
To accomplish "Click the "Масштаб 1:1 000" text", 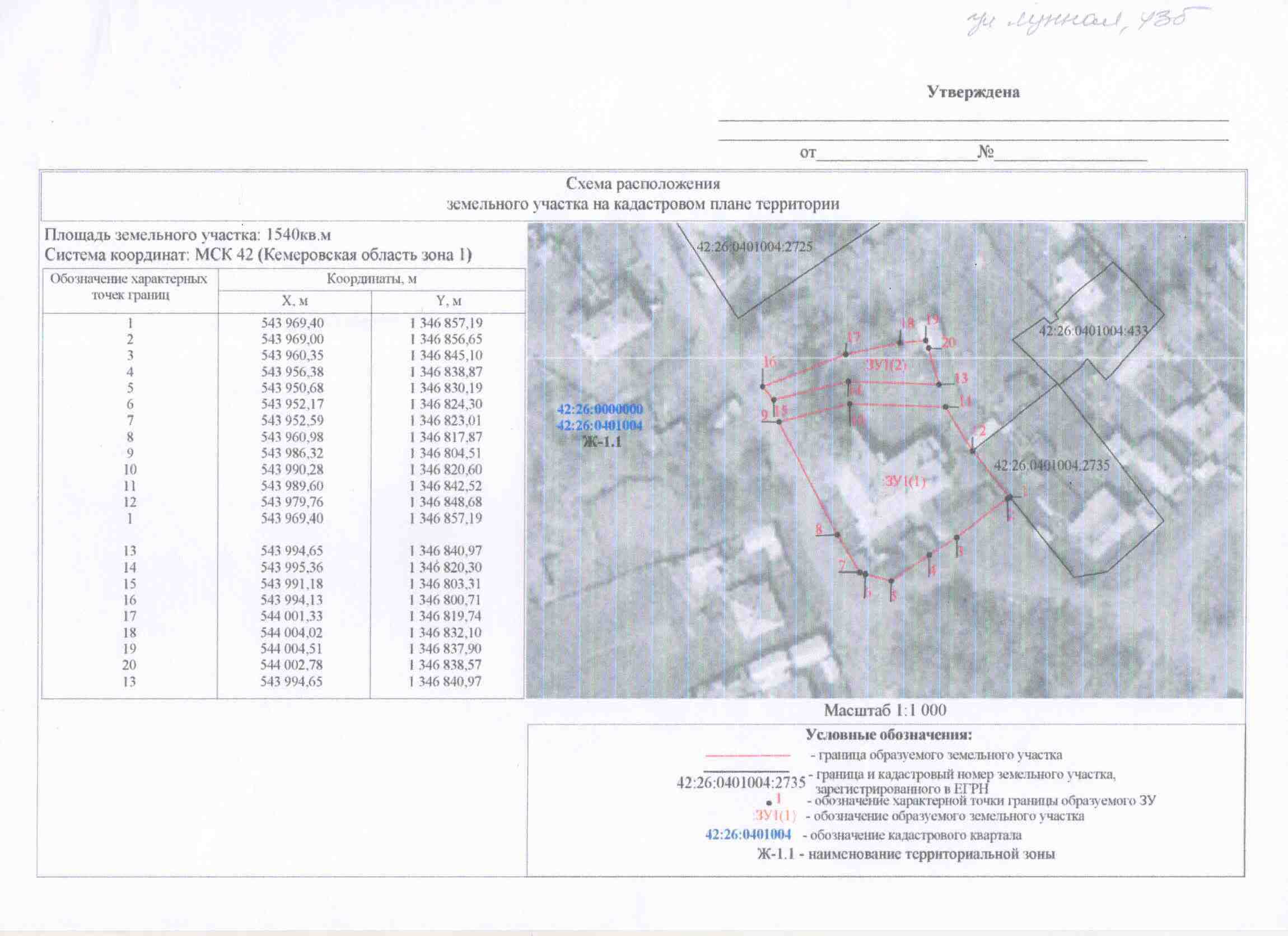I will click(x=885, y=710).
